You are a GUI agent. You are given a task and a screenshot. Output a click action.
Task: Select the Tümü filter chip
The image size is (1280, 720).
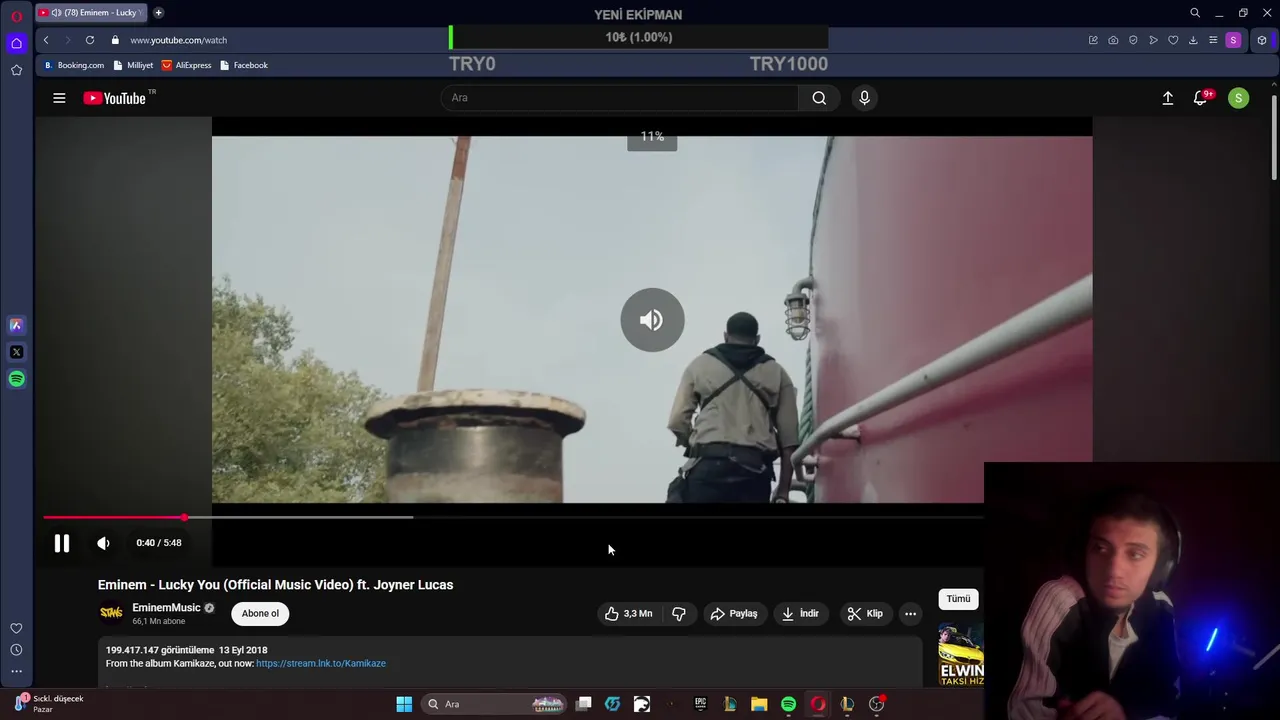pos(958,599)
